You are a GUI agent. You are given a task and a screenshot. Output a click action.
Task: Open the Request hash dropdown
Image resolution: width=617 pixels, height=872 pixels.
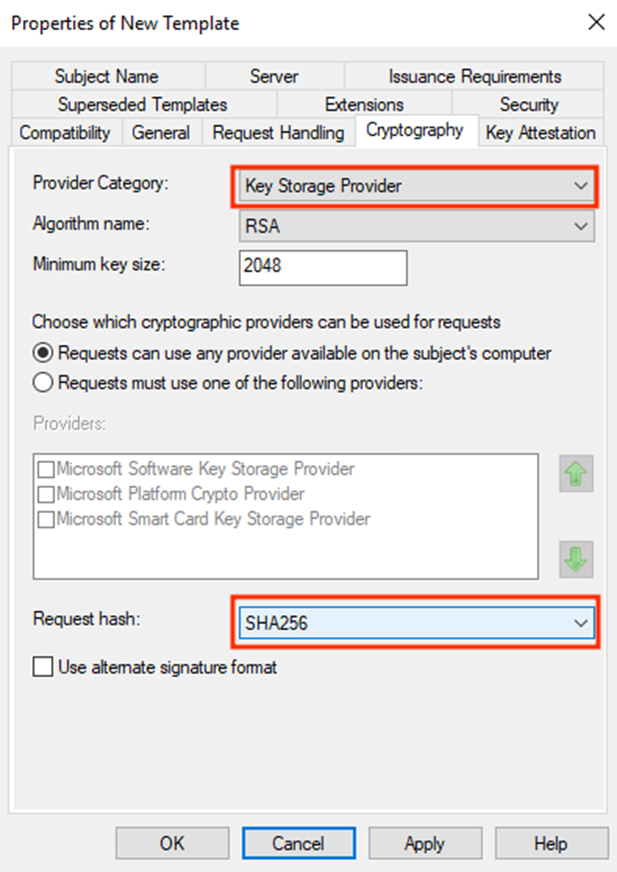point(417,623)
